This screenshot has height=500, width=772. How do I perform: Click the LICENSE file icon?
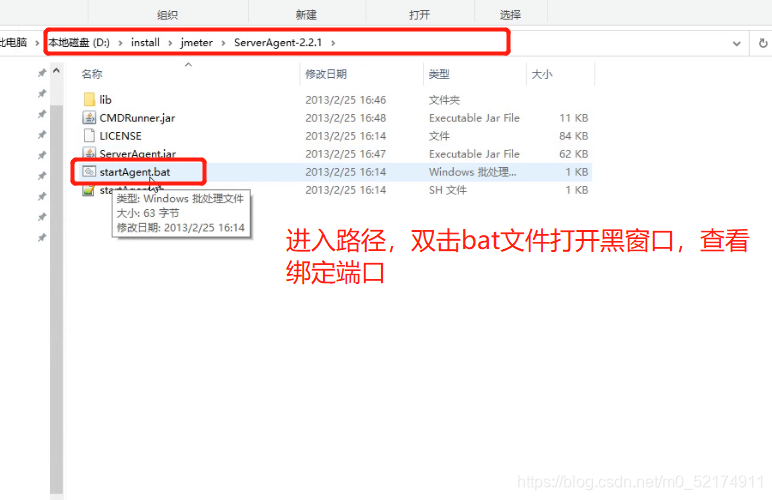pos(89,135)
